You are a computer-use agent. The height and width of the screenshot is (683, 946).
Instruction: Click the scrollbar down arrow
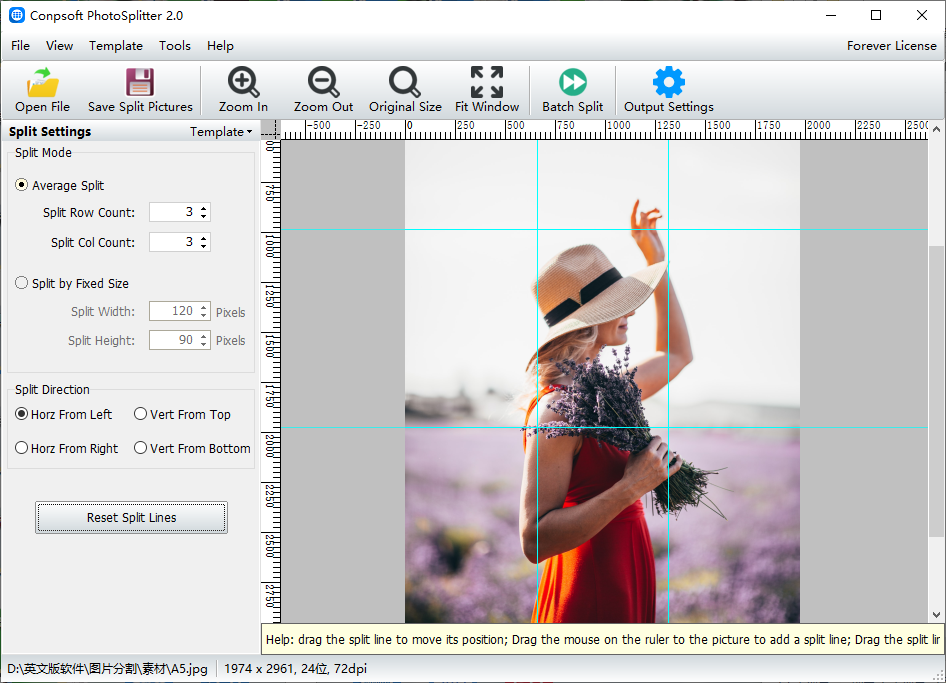pos(936,615)
